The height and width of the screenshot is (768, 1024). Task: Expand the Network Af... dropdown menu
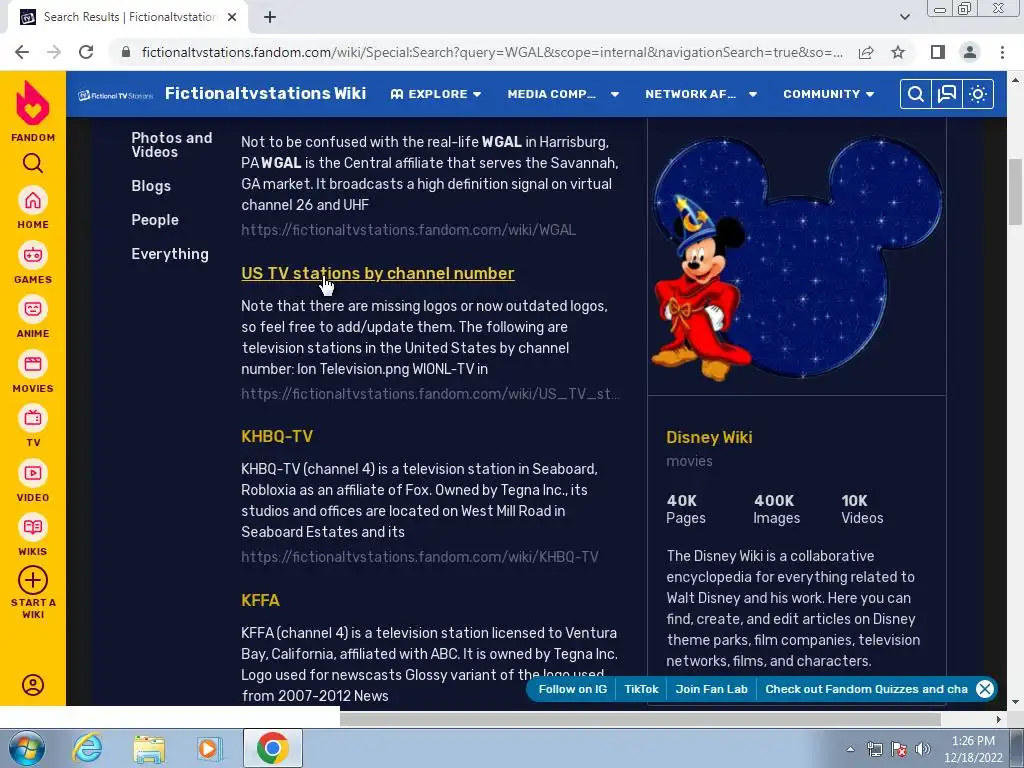point(701,94)
